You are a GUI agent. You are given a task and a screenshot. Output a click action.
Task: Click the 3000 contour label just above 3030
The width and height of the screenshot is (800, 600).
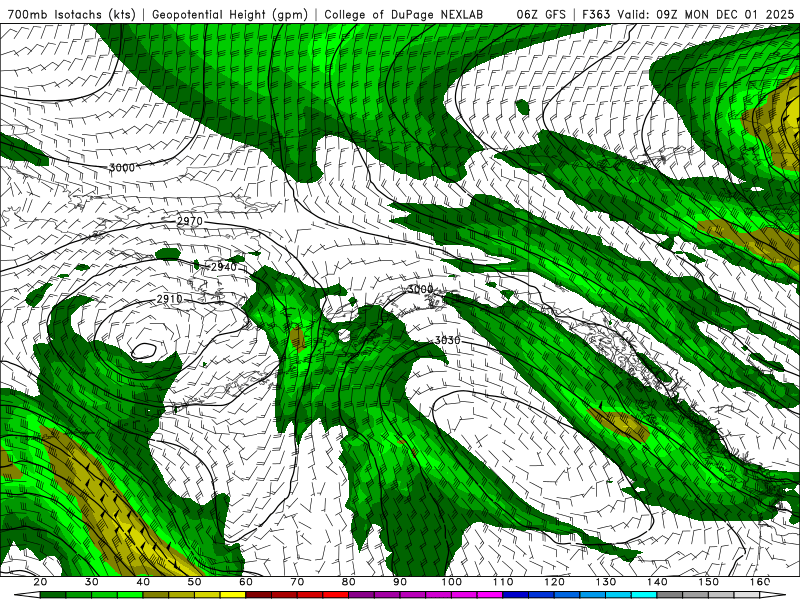[x=420, y=289]
